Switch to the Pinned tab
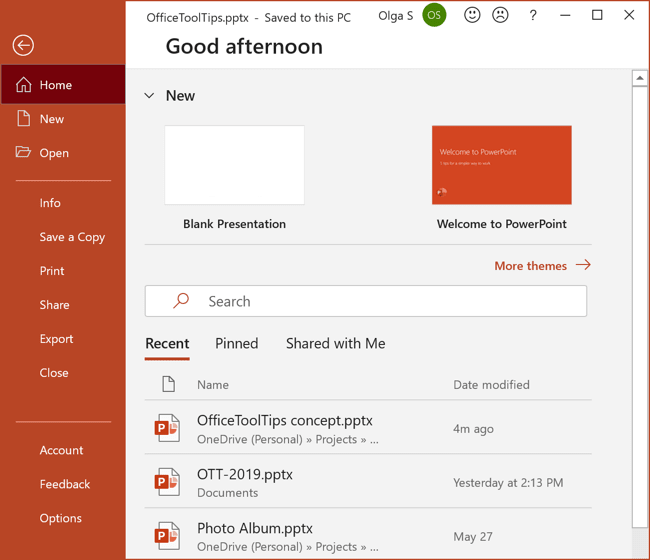Screen dimensions: 650x560 pyautogui.click(x=237, y=344)
